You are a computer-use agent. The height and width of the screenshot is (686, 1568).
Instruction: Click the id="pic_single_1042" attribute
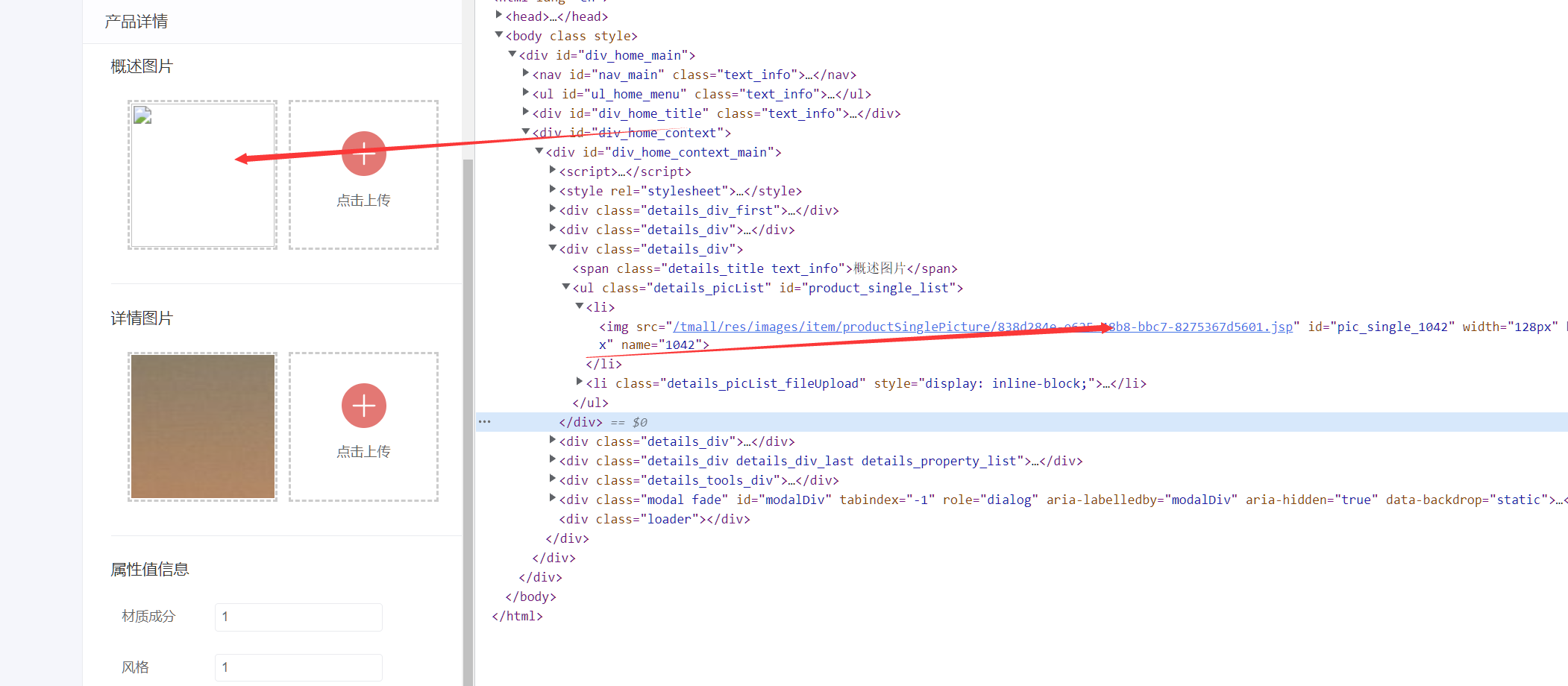click(1381, 327)
